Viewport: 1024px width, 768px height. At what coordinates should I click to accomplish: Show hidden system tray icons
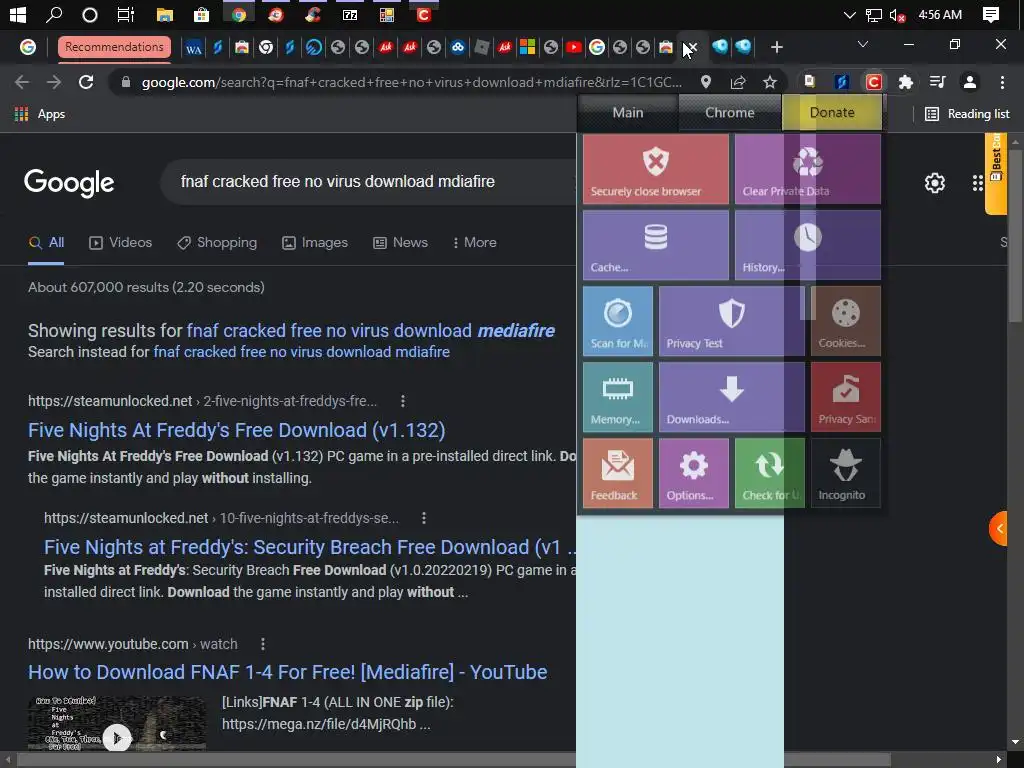pyautogui.click(x=849, y=15)
